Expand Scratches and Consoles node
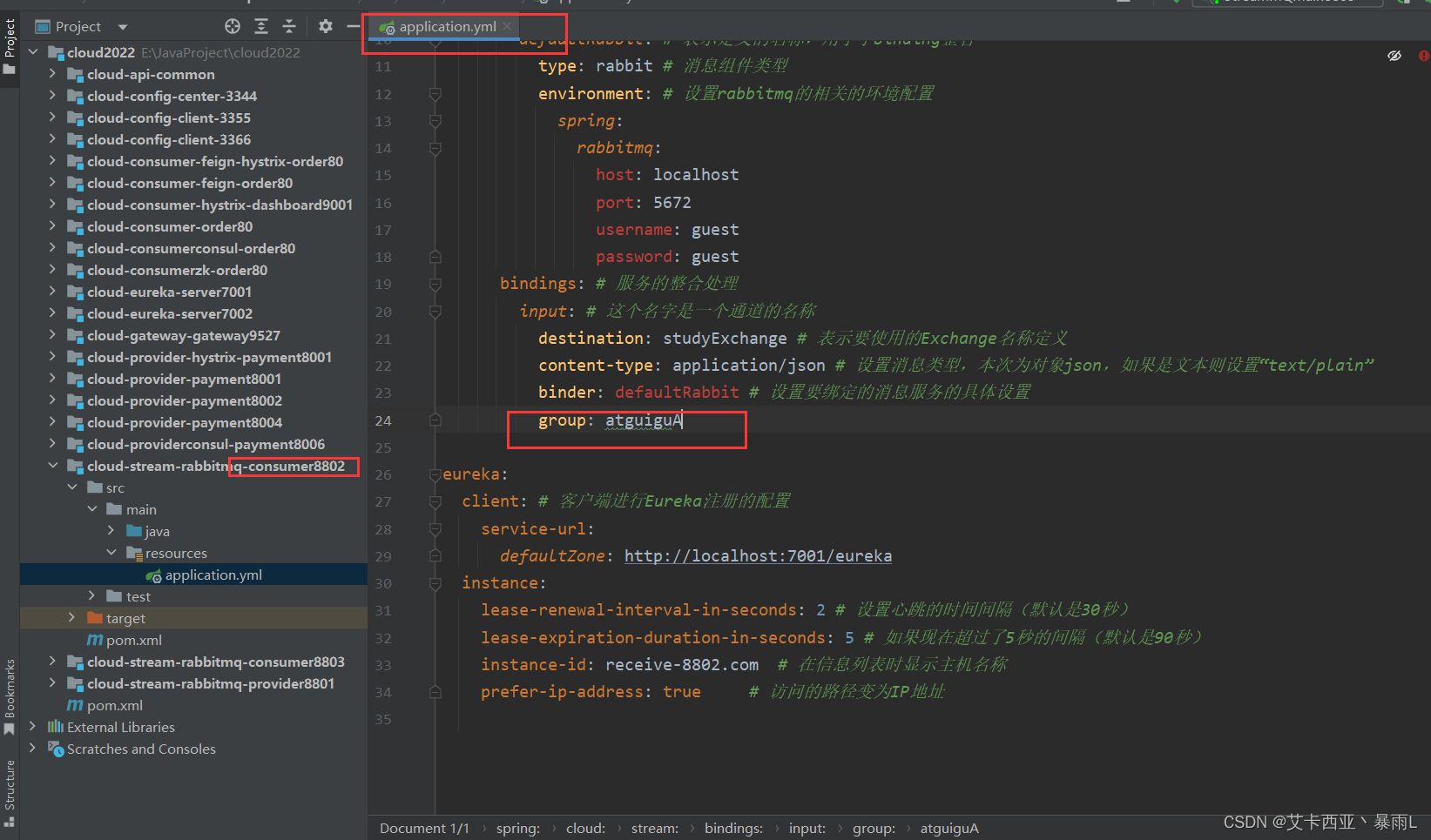Screen dimensions: 1431x840 pyautogui.click(x=33, y=749)
